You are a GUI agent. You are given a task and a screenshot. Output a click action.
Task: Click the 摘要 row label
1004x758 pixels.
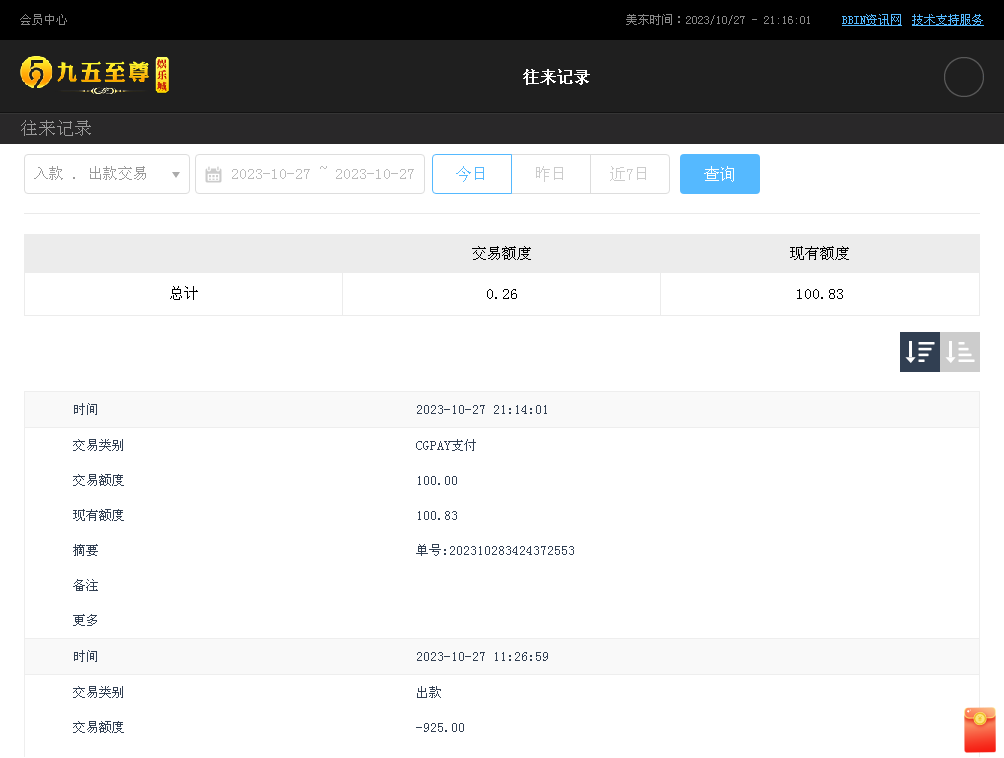[85, 551]
